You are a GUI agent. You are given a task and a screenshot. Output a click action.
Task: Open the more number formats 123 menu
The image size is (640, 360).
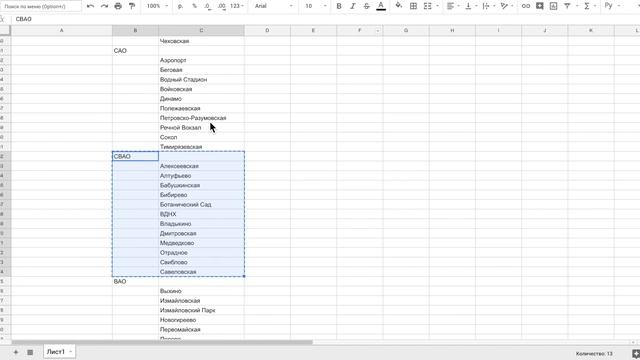click(x=237, y=6)
